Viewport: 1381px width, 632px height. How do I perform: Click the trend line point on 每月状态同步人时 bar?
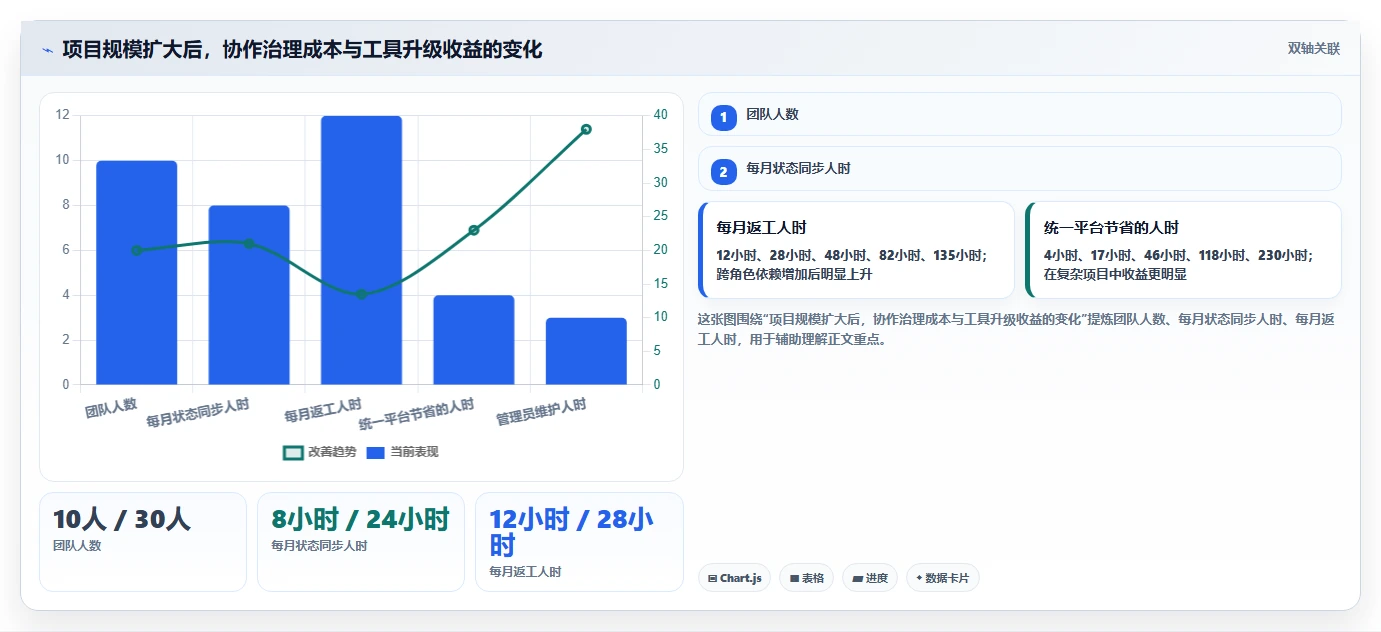249,243
